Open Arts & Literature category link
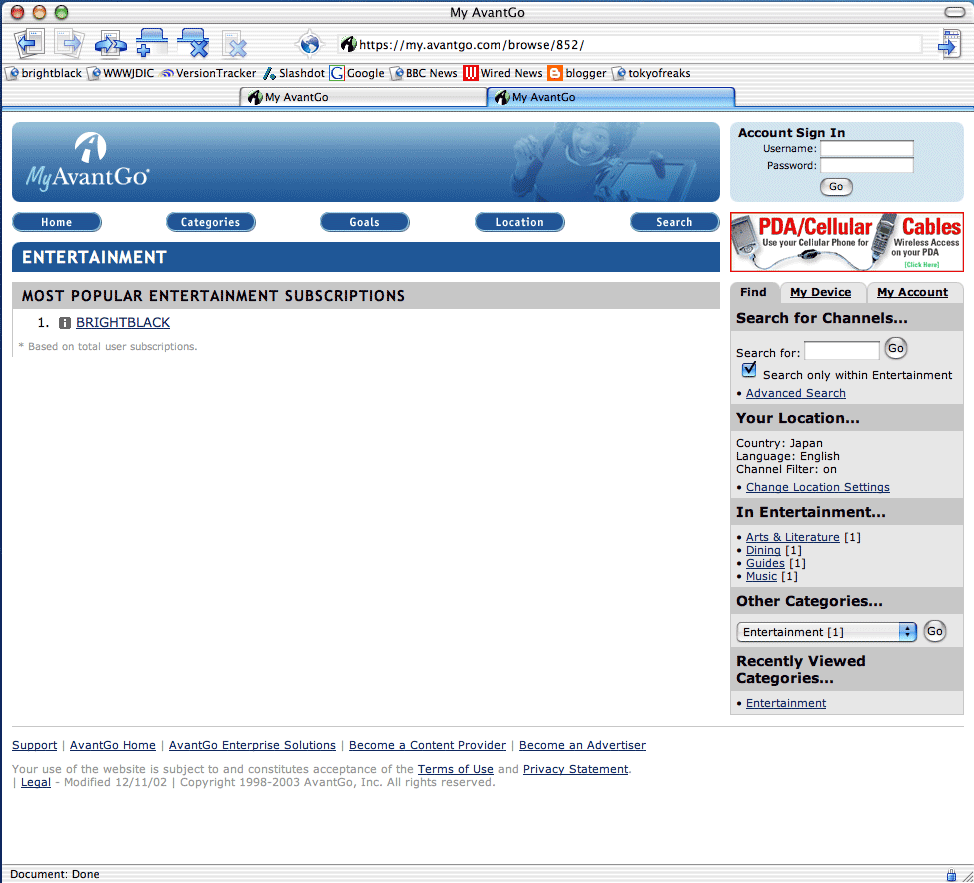 (793, 537)
